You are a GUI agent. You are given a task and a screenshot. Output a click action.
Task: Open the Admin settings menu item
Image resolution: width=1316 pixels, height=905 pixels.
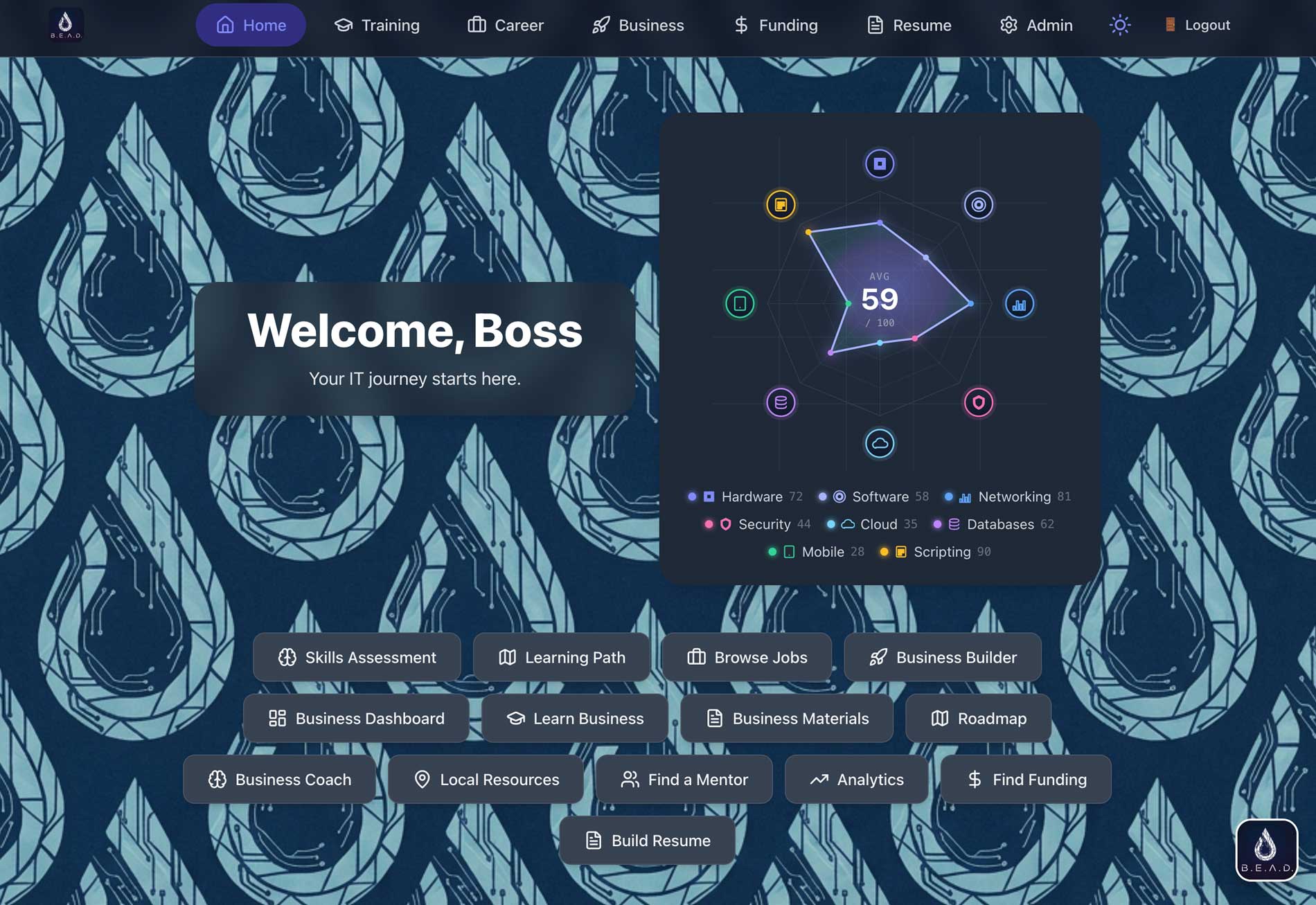[1036, 25]
